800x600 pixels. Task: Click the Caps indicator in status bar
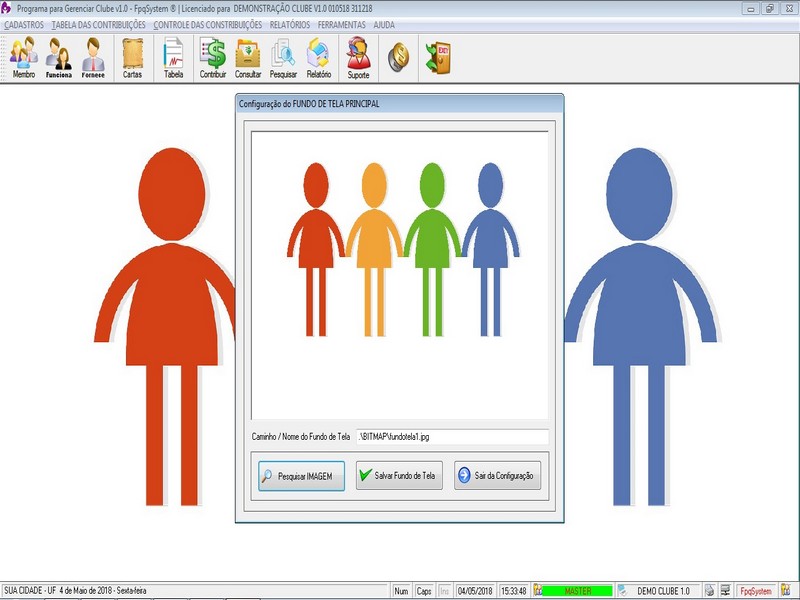424,591
